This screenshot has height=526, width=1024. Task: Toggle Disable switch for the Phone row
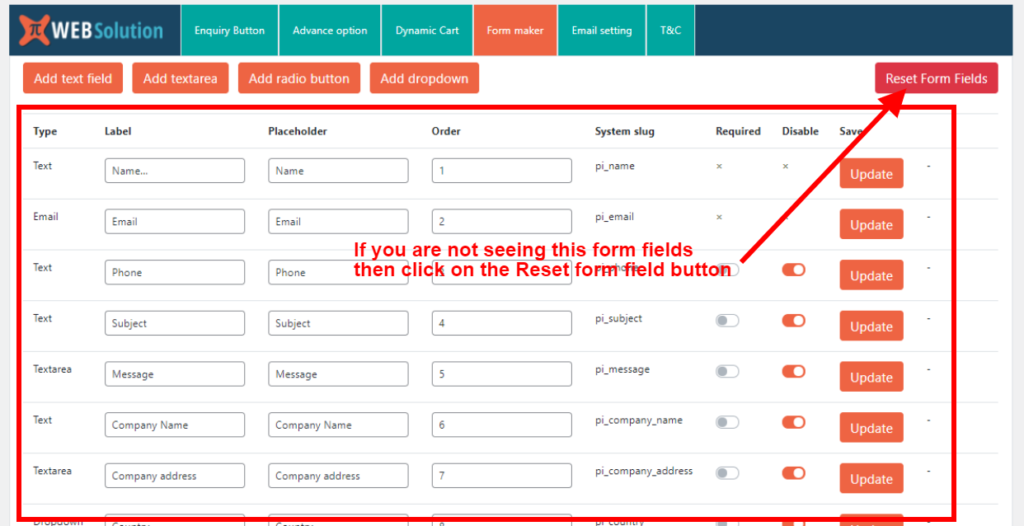tap(794, 270)
